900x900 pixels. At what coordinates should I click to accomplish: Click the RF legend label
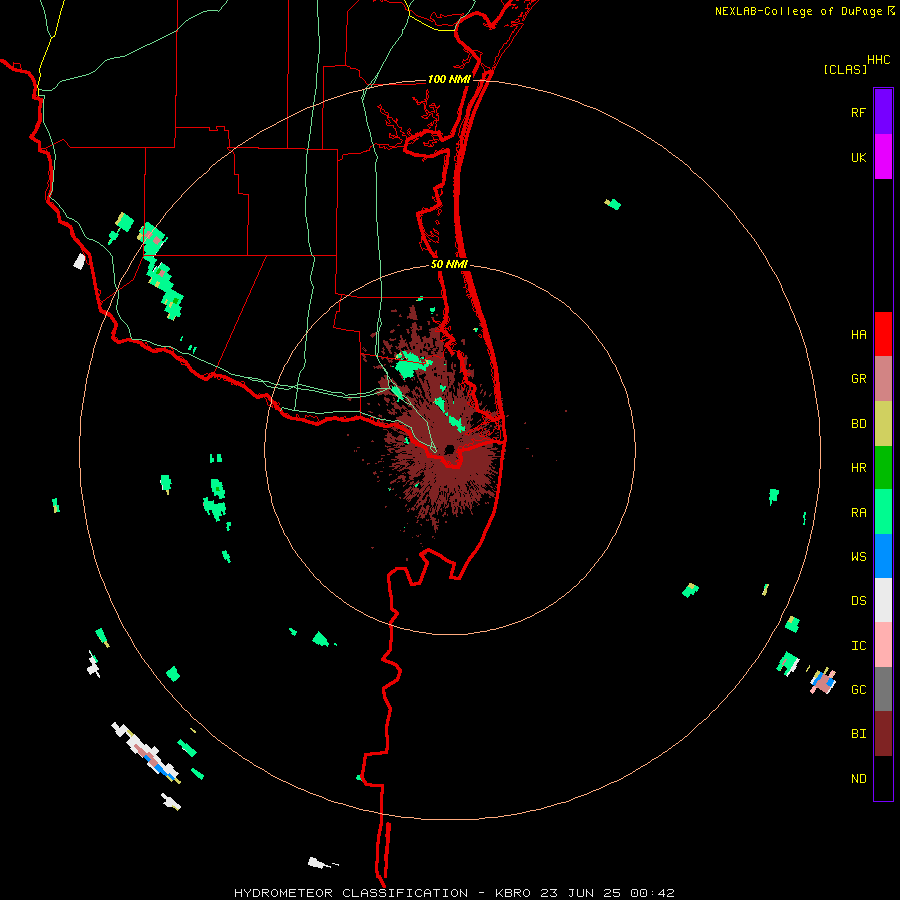point(858,112)
